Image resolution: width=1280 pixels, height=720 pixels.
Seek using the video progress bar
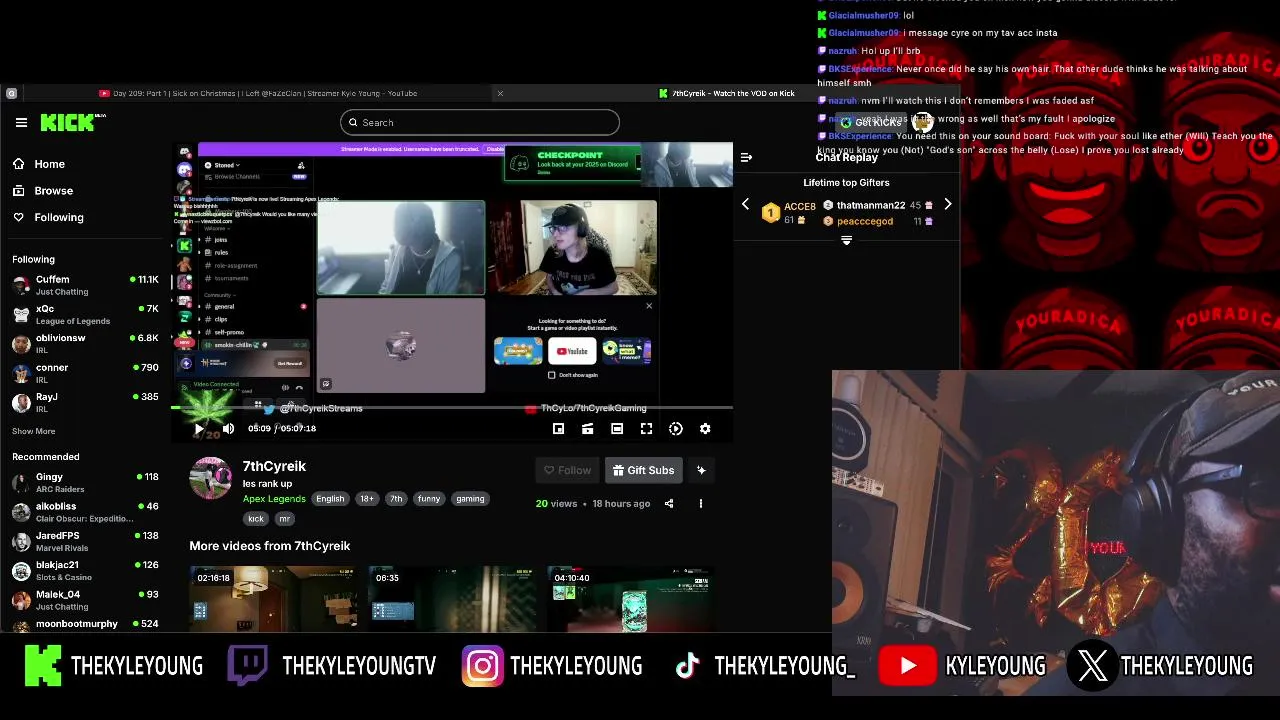452,408
